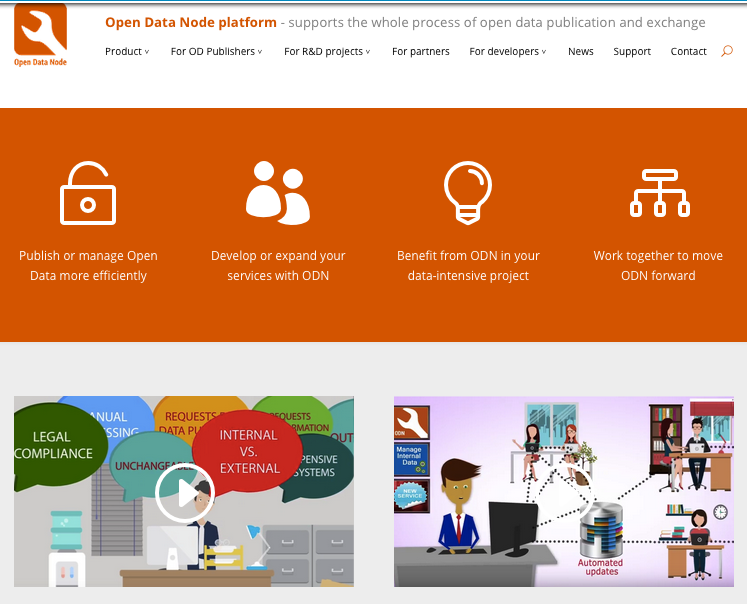
Task: Open the Support page
Action: (x=632, y=51)
